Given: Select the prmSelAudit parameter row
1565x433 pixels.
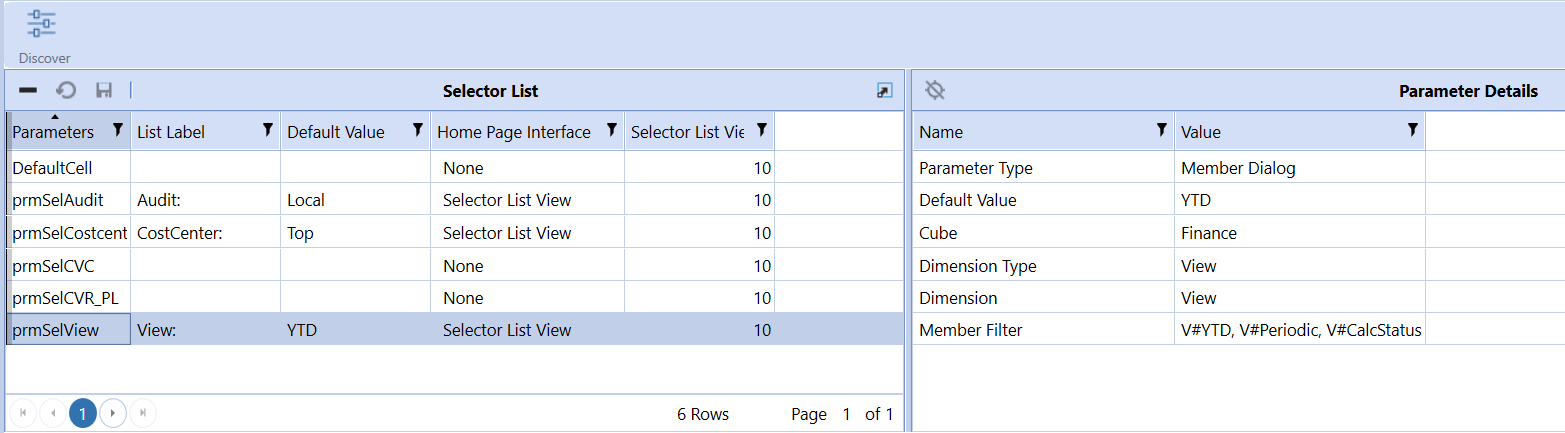Looking at the screenshot, I should pyautogui.click(x=454, y=200).
